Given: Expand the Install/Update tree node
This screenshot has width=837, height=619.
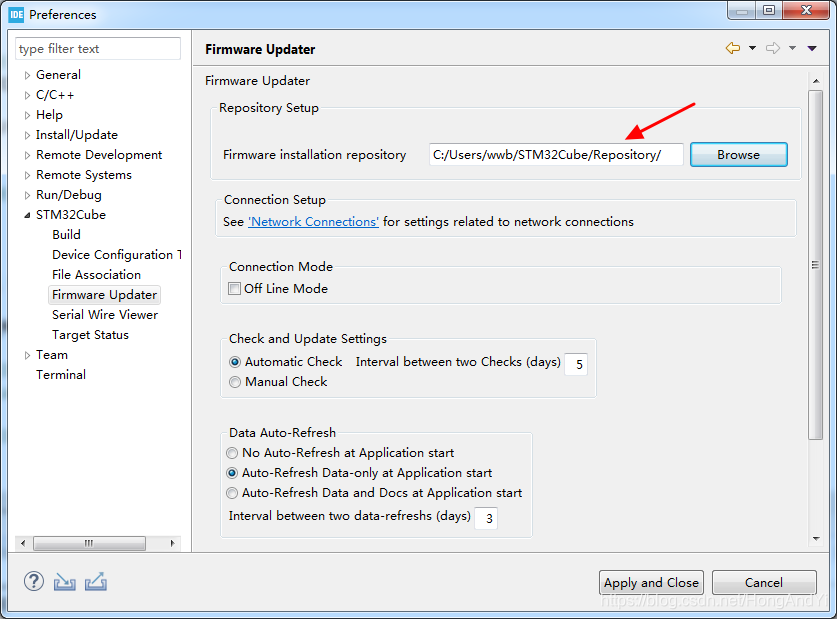Looking at the screenshot, I should click(27, 136).
